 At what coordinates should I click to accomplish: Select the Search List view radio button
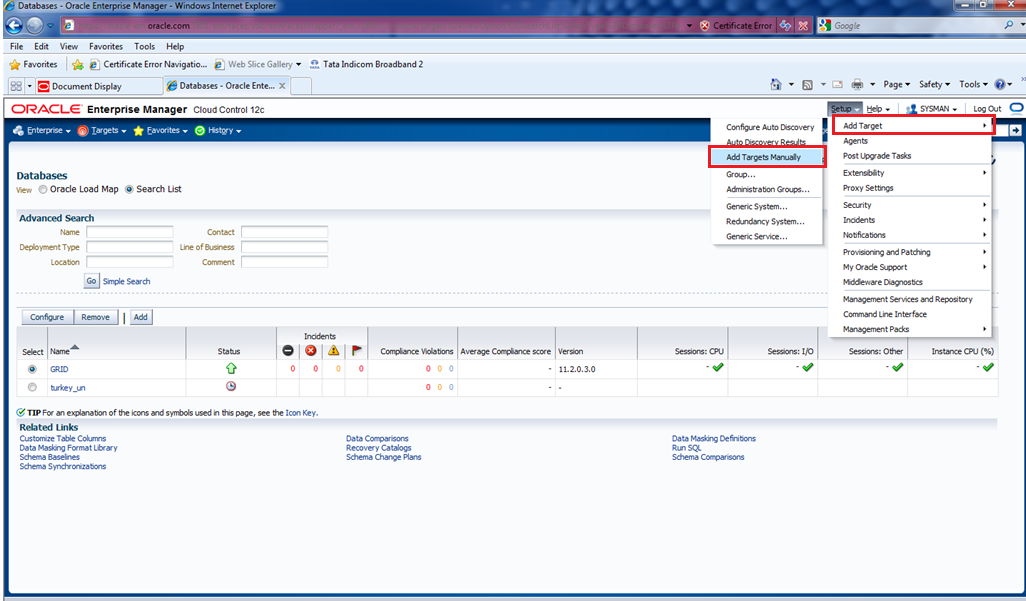click(x=129, y=189)
